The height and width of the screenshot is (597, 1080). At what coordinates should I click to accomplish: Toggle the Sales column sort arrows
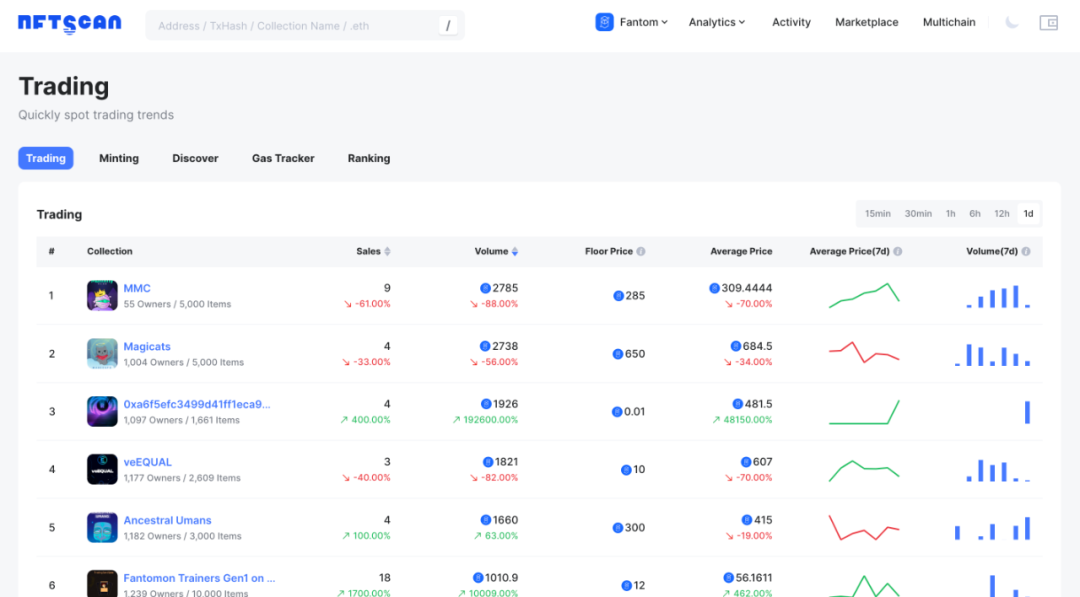pos(386,251)
